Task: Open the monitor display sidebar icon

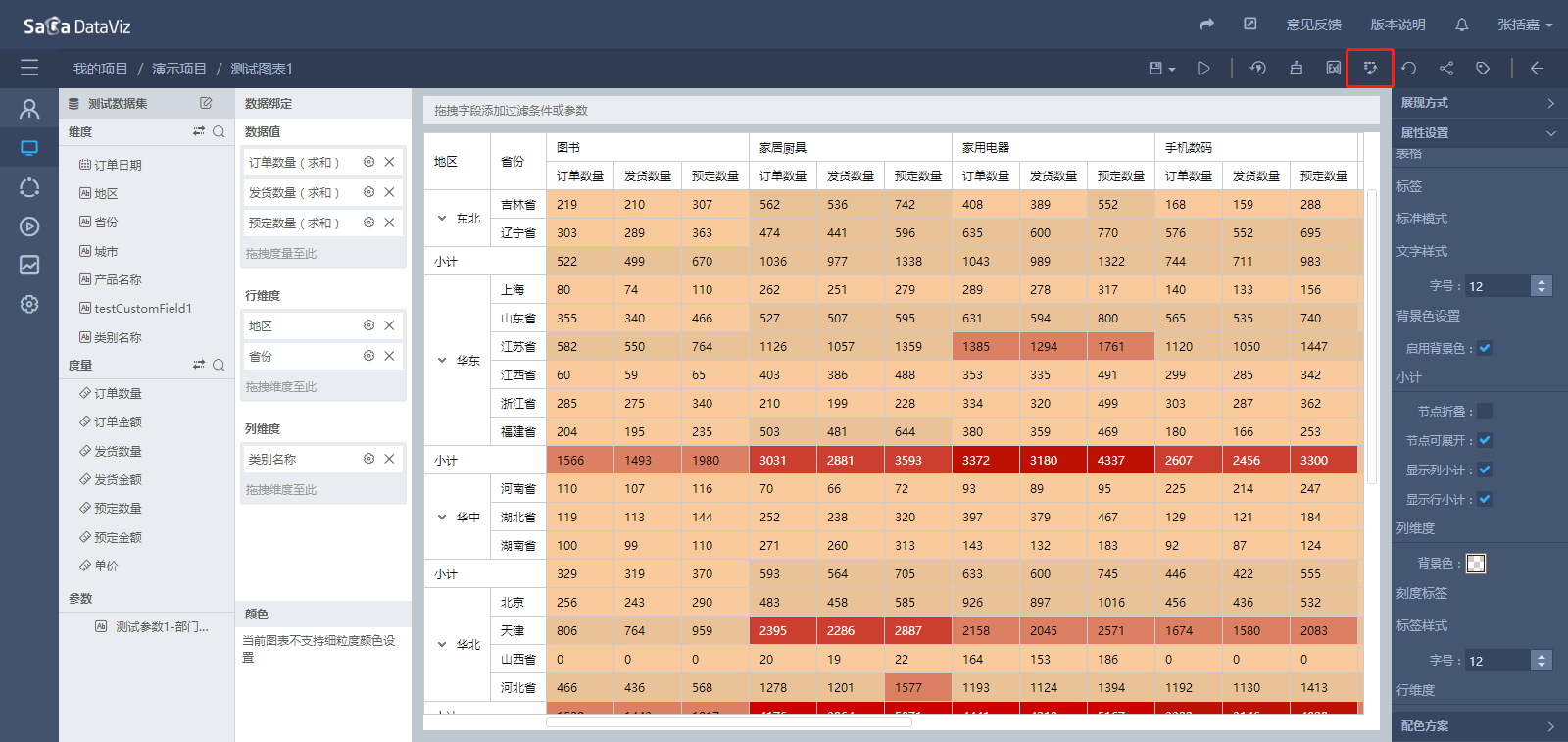Action: tap(29, 148)
